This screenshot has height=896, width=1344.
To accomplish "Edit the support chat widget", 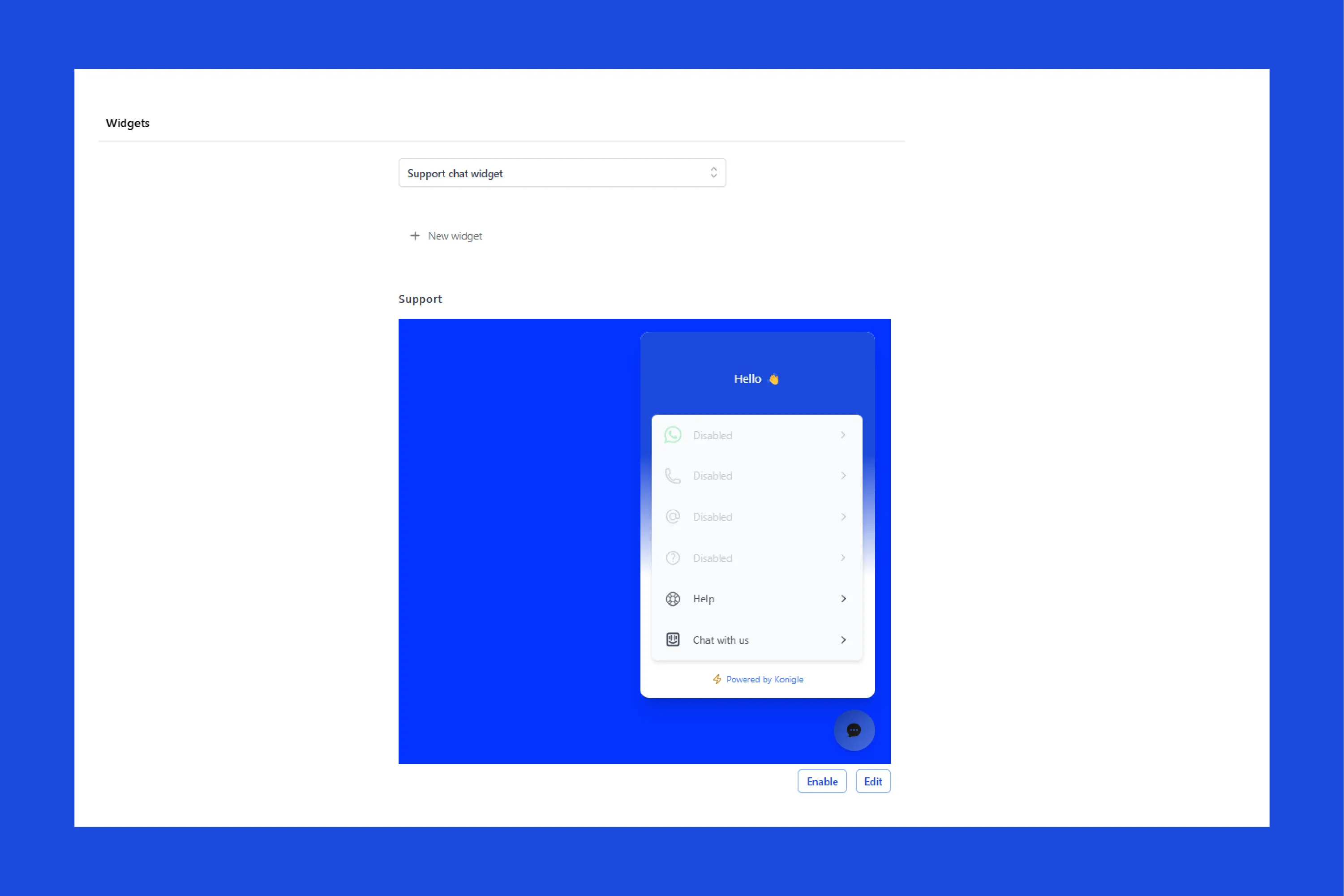I will 872,781.
